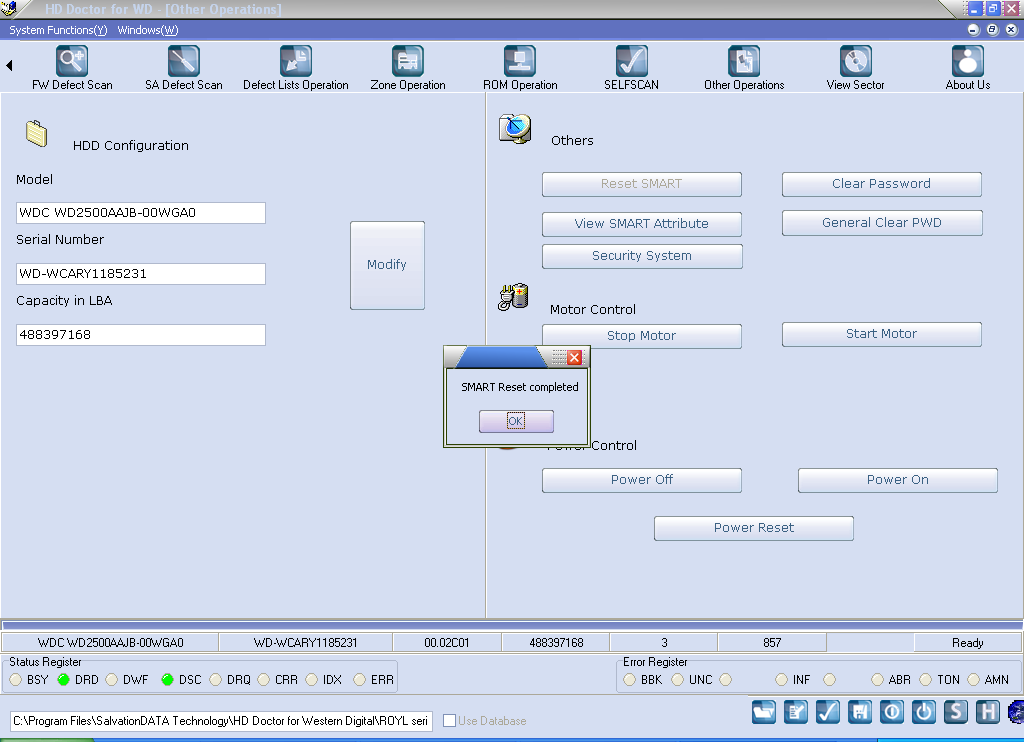Click the power symbol icon in the bottom bar
The image size is (1024, 742).
pos(923,711)
